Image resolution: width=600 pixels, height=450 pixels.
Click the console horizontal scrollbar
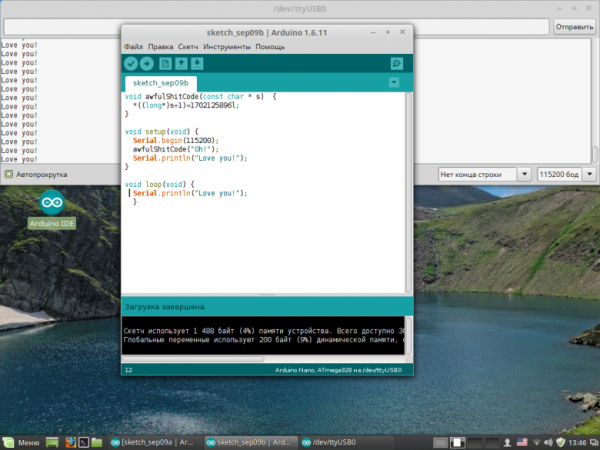click(x=193, y=359)
